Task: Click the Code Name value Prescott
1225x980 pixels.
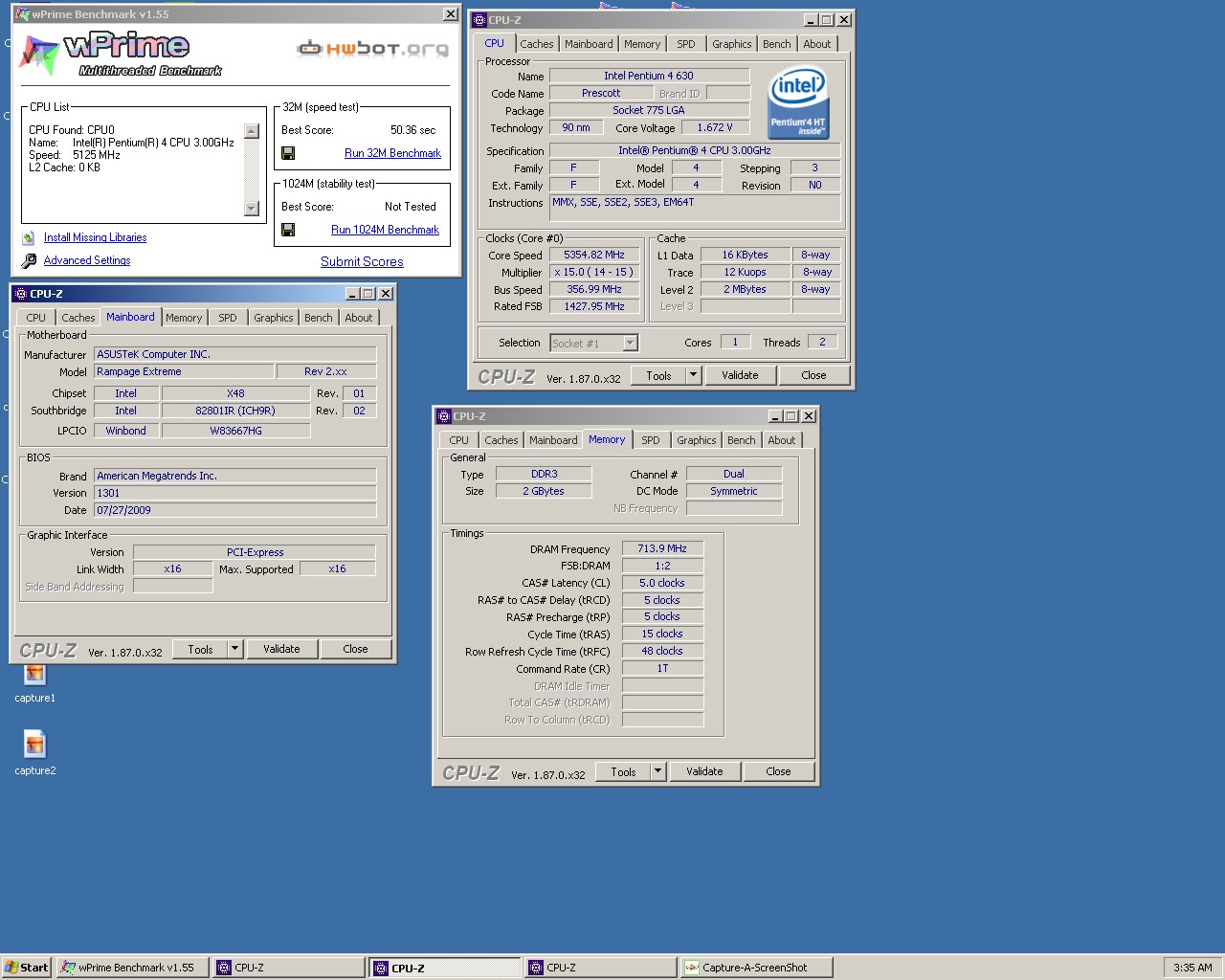Action: tap(601, 93)
